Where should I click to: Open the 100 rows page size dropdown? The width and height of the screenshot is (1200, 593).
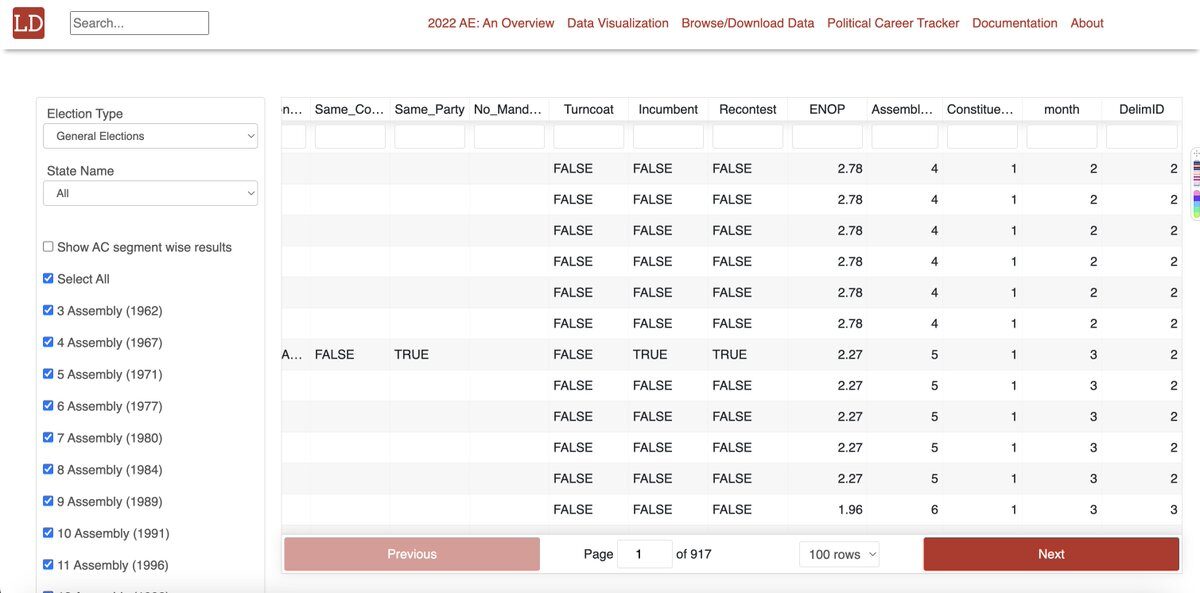[x=839, y=554]
